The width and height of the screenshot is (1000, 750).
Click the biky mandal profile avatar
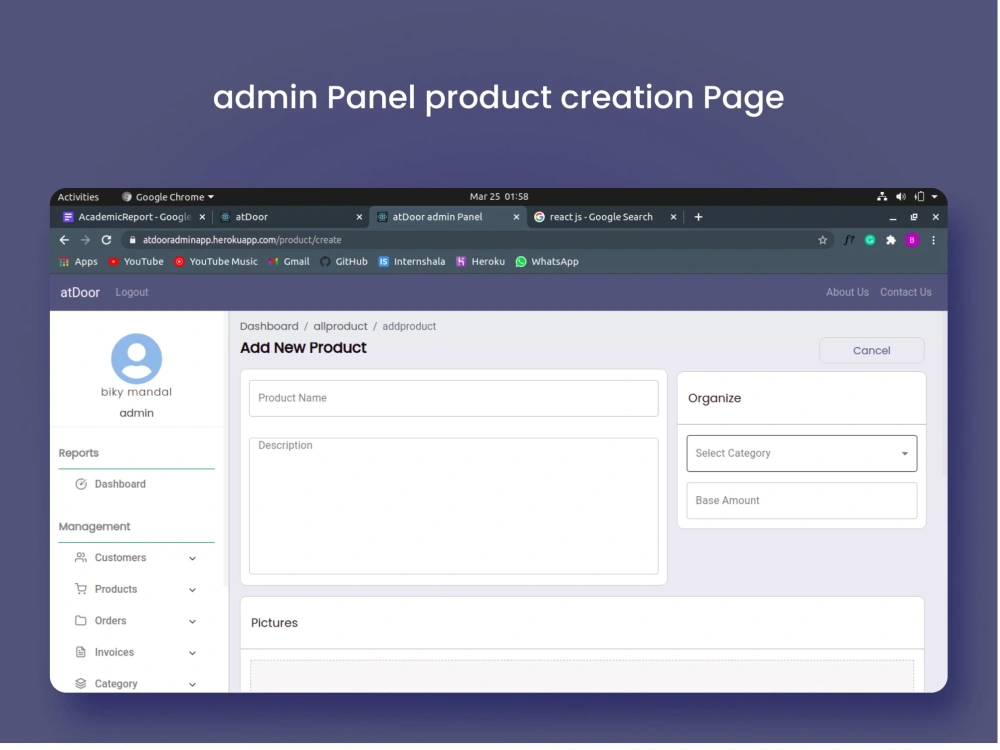[x=136, y=358]
